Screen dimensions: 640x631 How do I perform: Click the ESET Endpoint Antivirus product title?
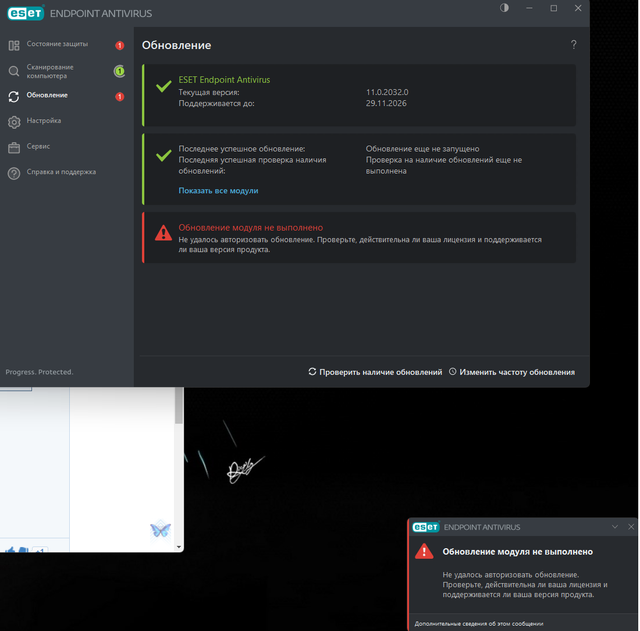point(224,80)
